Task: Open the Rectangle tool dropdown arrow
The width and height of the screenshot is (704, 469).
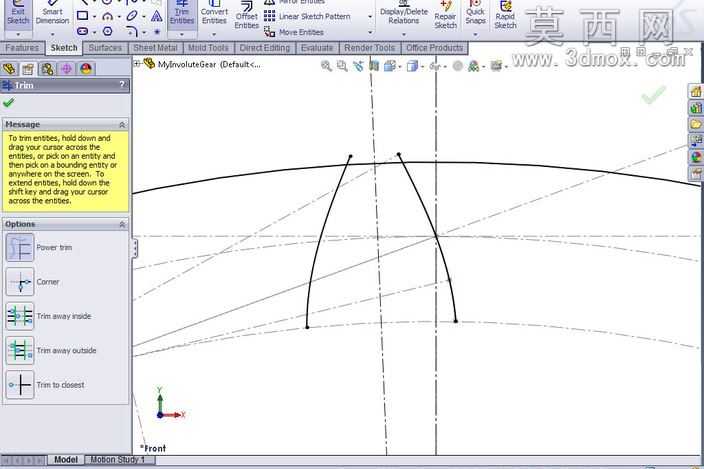Action: (94, 17)
